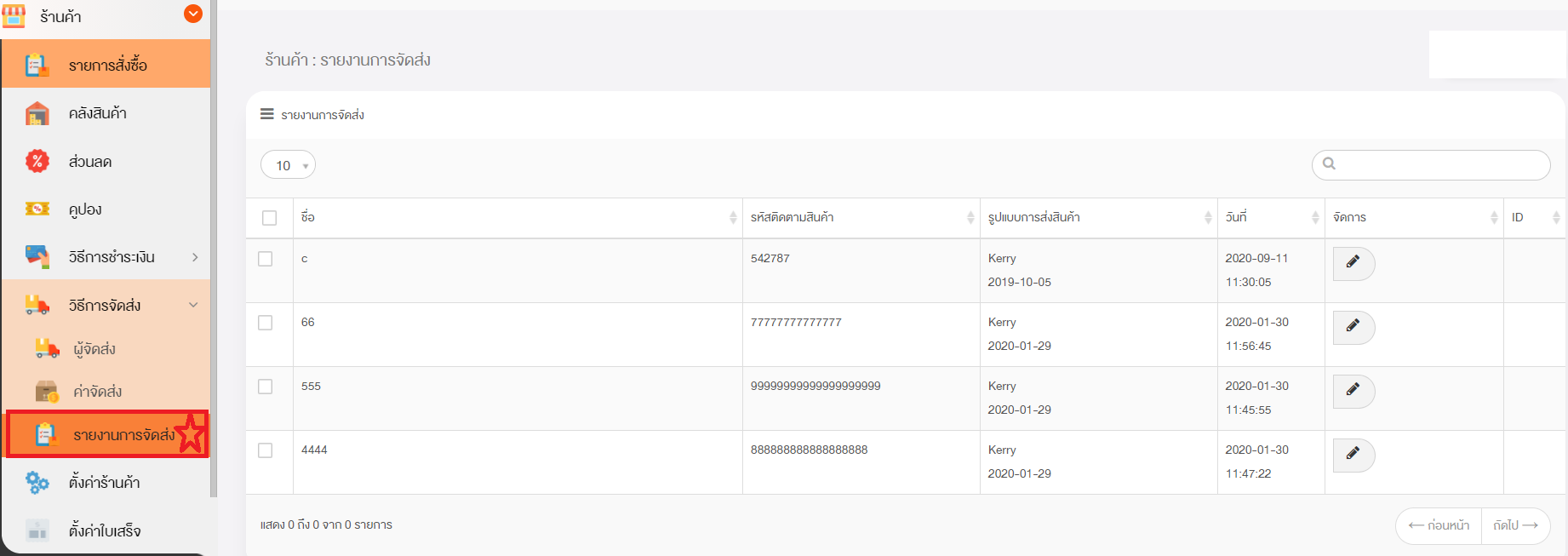Screen dimensions: 1568x556
Task: Tick the checkbox for row c
Action: (266, 259)
